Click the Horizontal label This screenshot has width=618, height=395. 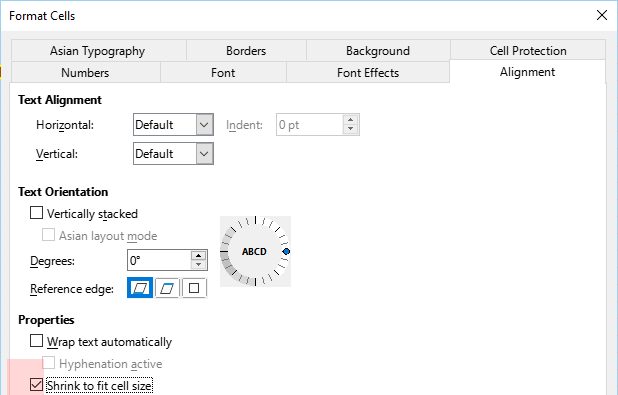pyautogui.click(x=65, y=125)
